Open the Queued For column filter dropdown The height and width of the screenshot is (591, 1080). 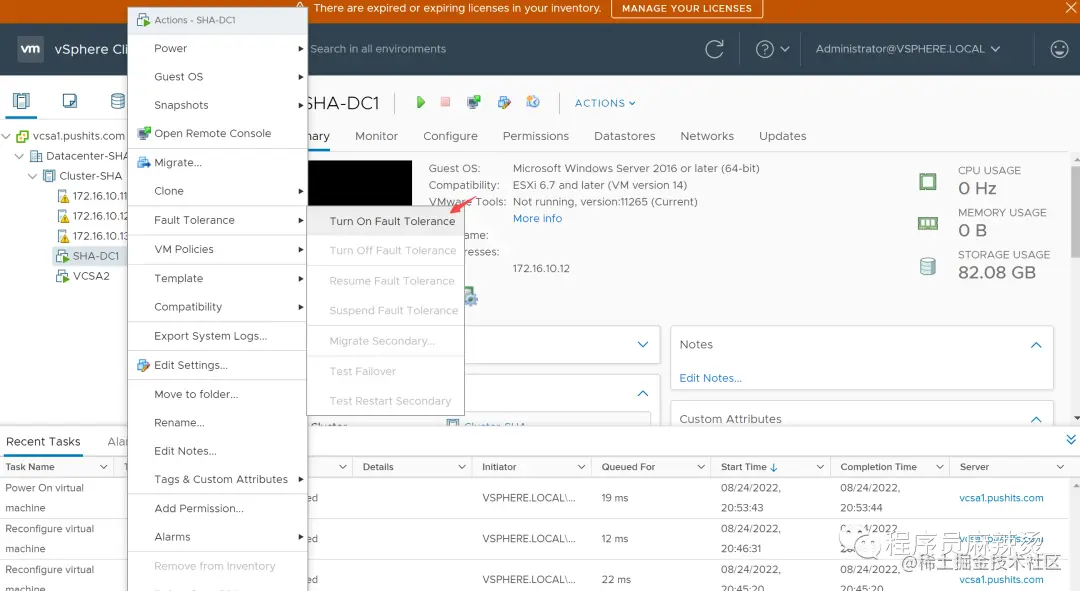point(700,467)
